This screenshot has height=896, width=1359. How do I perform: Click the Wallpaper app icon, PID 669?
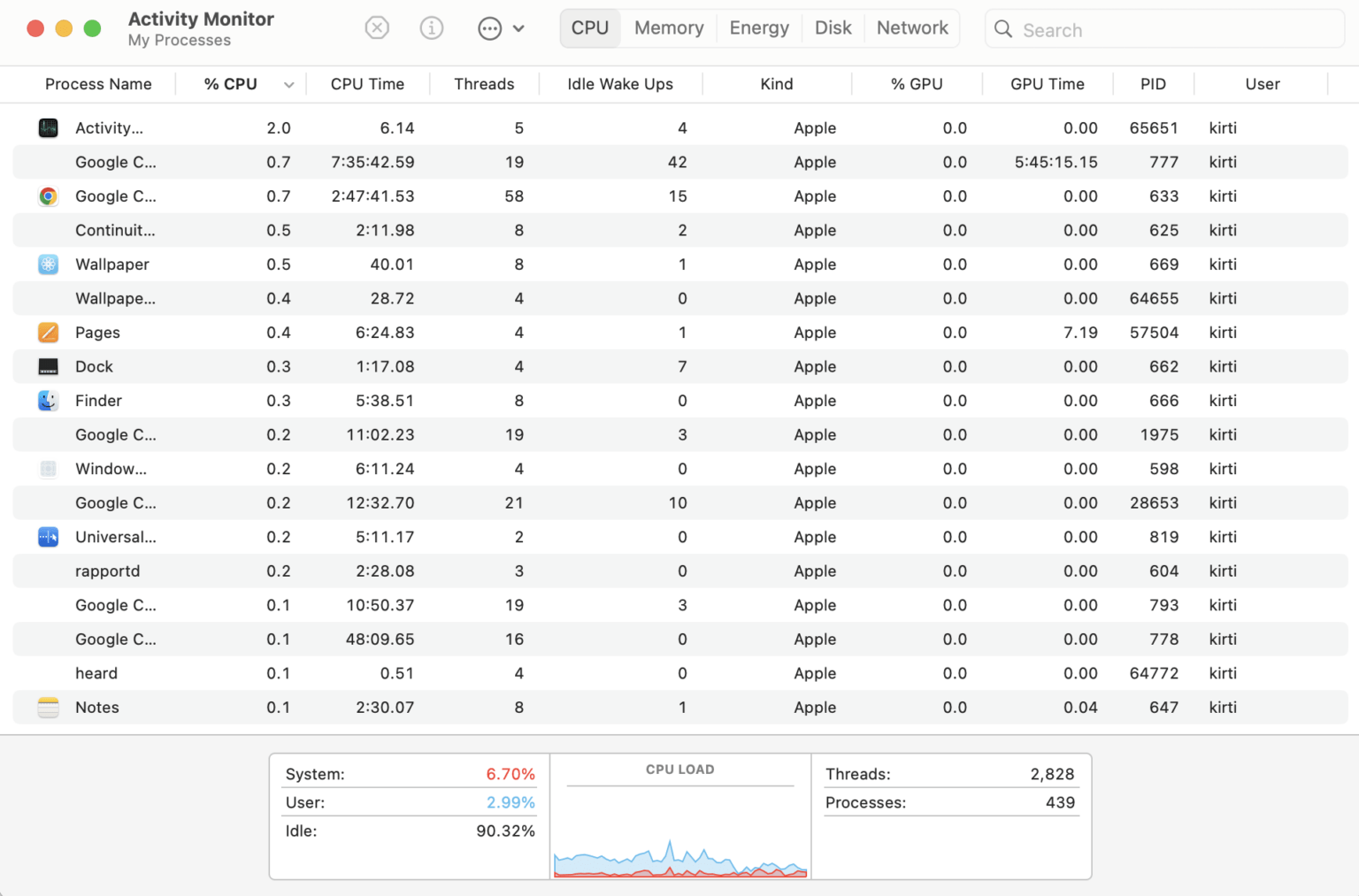click(49, 264)
